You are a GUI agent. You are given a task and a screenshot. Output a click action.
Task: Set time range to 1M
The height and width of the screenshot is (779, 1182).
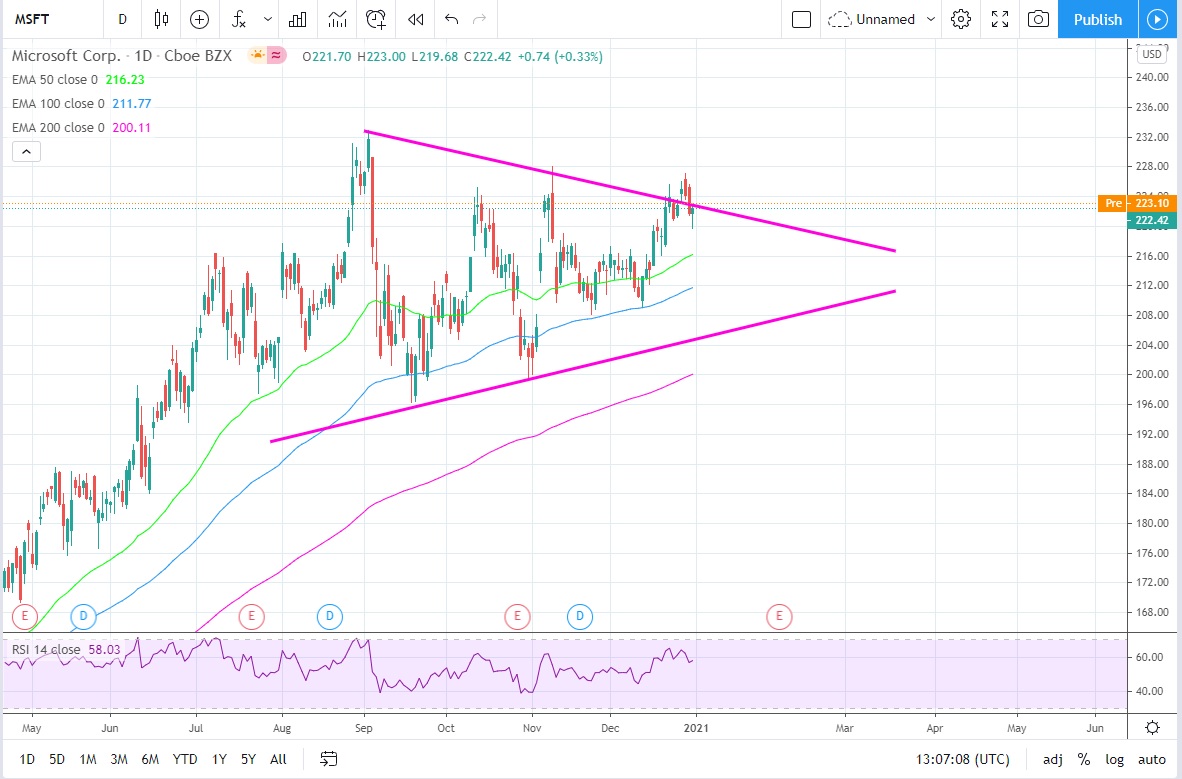pos(87,759)
